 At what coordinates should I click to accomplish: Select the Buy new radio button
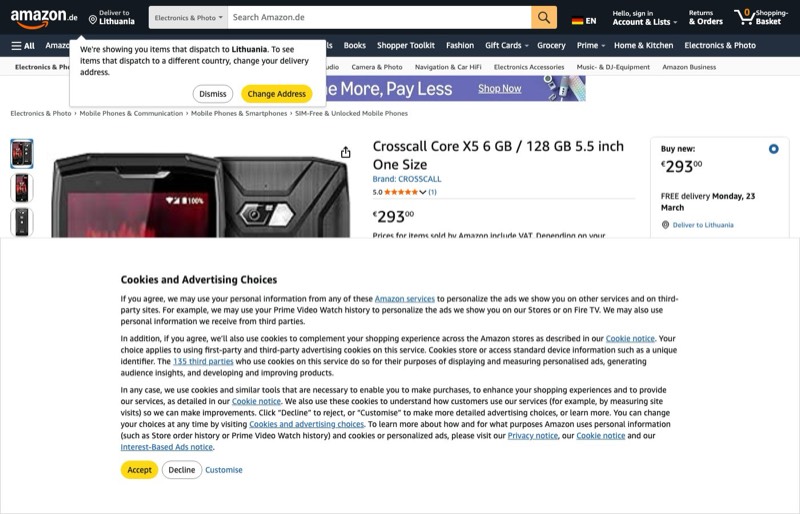click(x=773, y=149)
